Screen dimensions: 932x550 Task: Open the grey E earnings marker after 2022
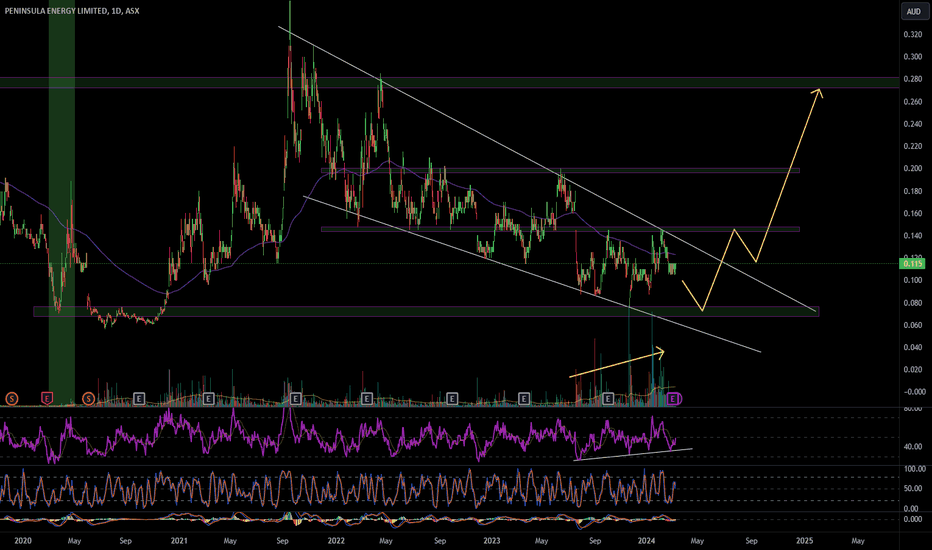tap(367, 399)
